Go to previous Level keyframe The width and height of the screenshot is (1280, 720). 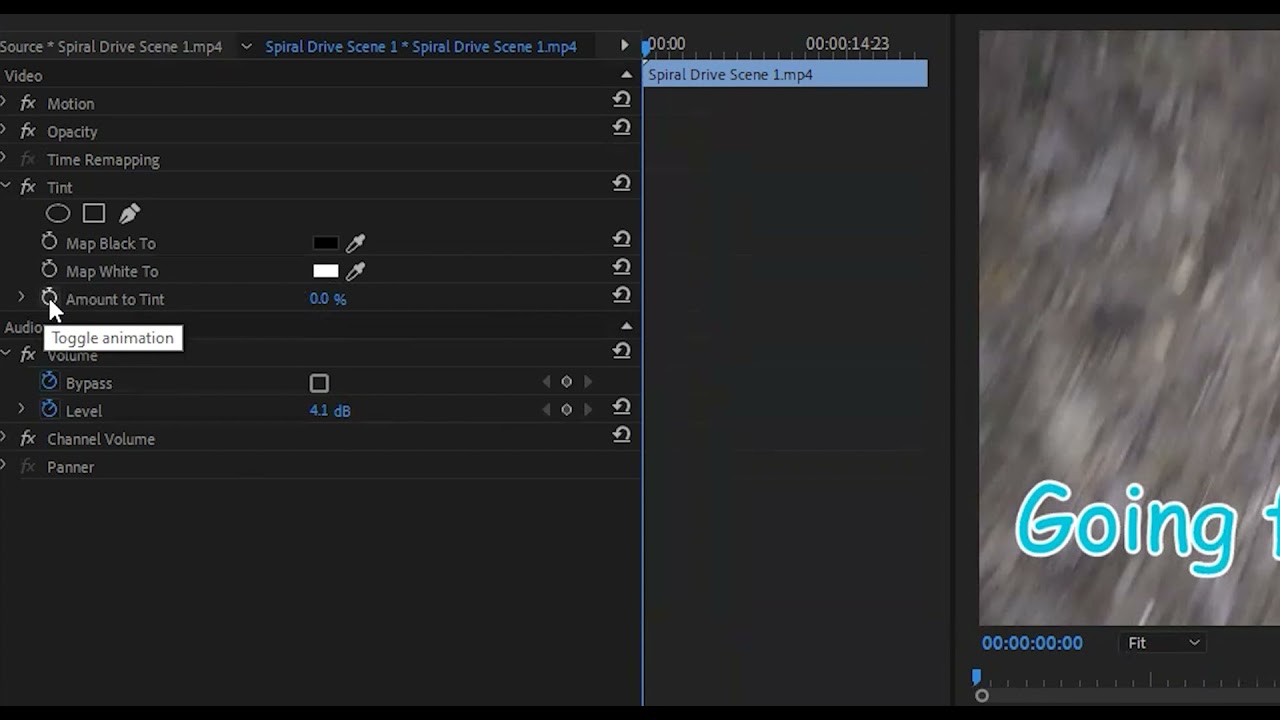tap(546, 410)
